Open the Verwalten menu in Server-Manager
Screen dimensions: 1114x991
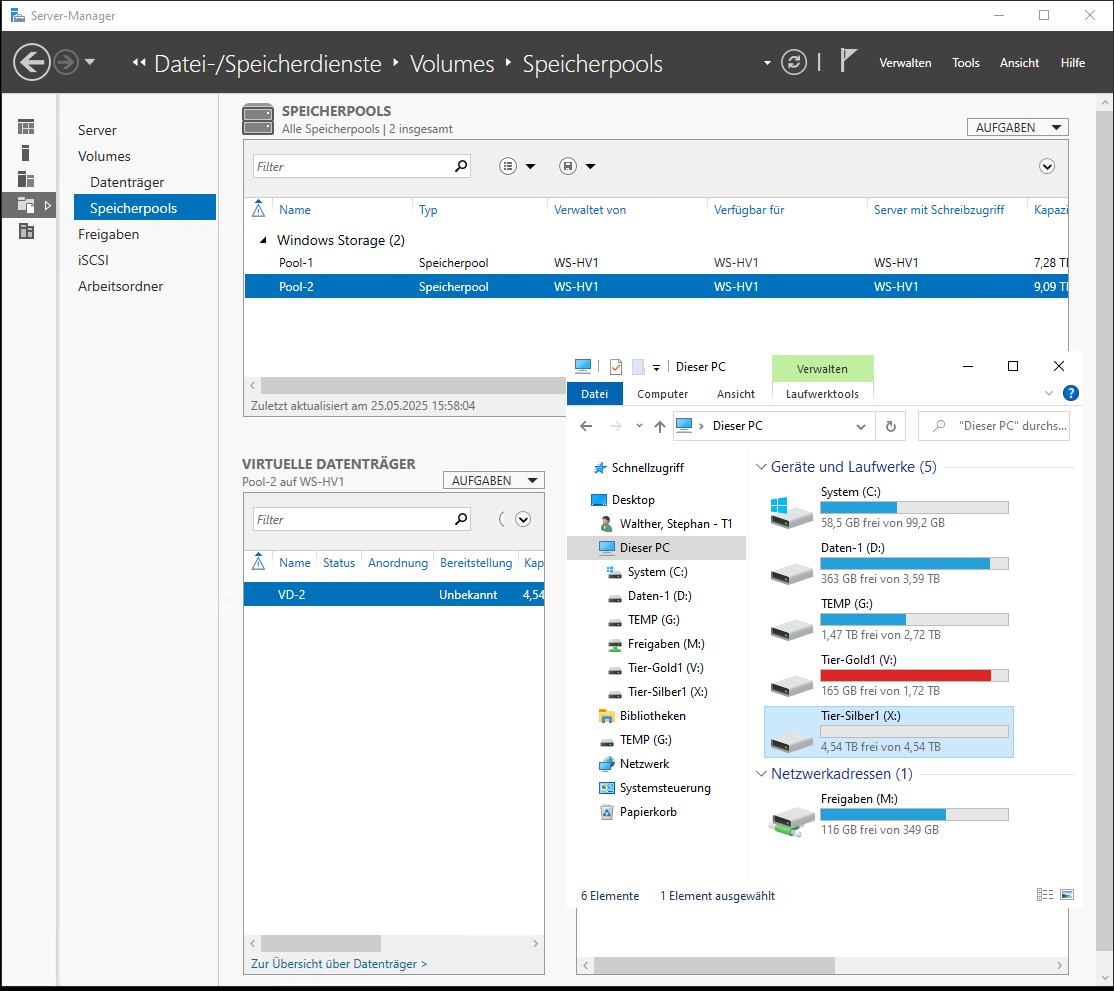(904, 63)
